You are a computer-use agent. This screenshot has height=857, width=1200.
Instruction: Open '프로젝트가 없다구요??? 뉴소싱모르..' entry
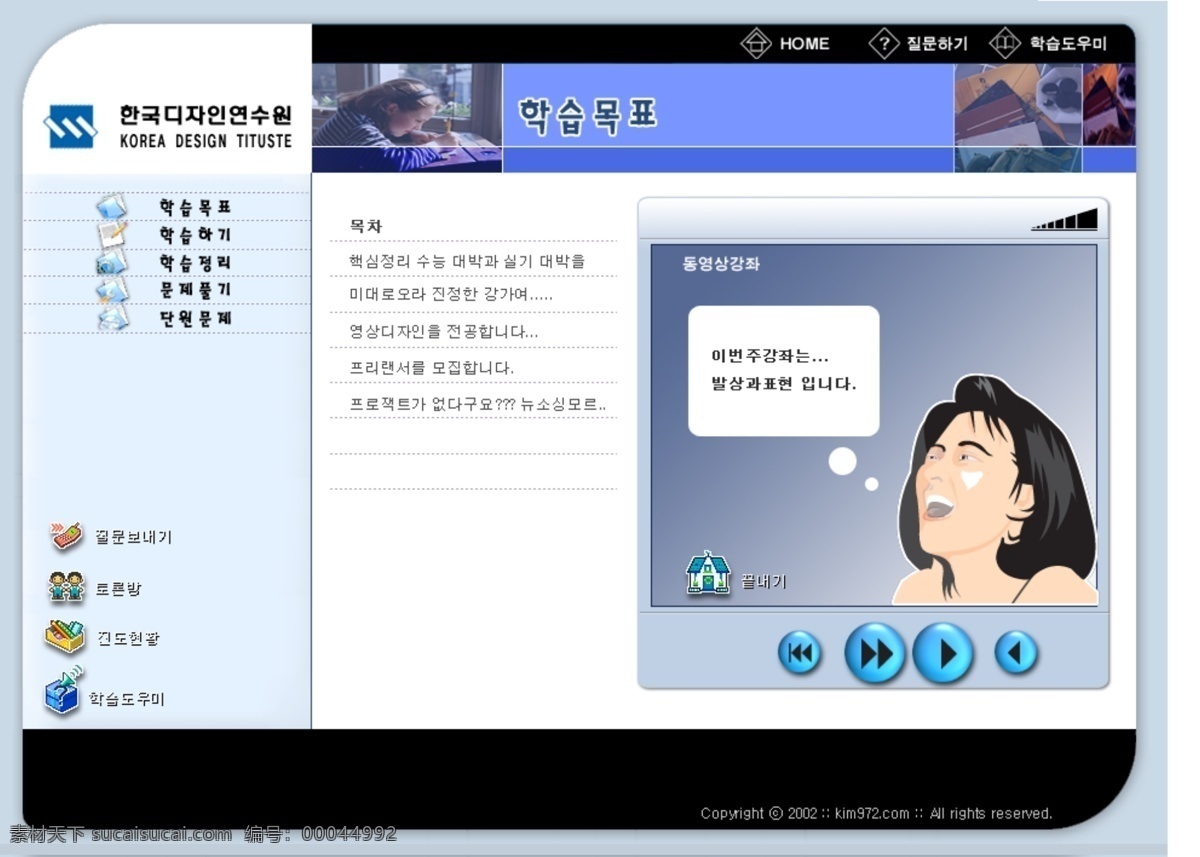[x=478, y=404]
